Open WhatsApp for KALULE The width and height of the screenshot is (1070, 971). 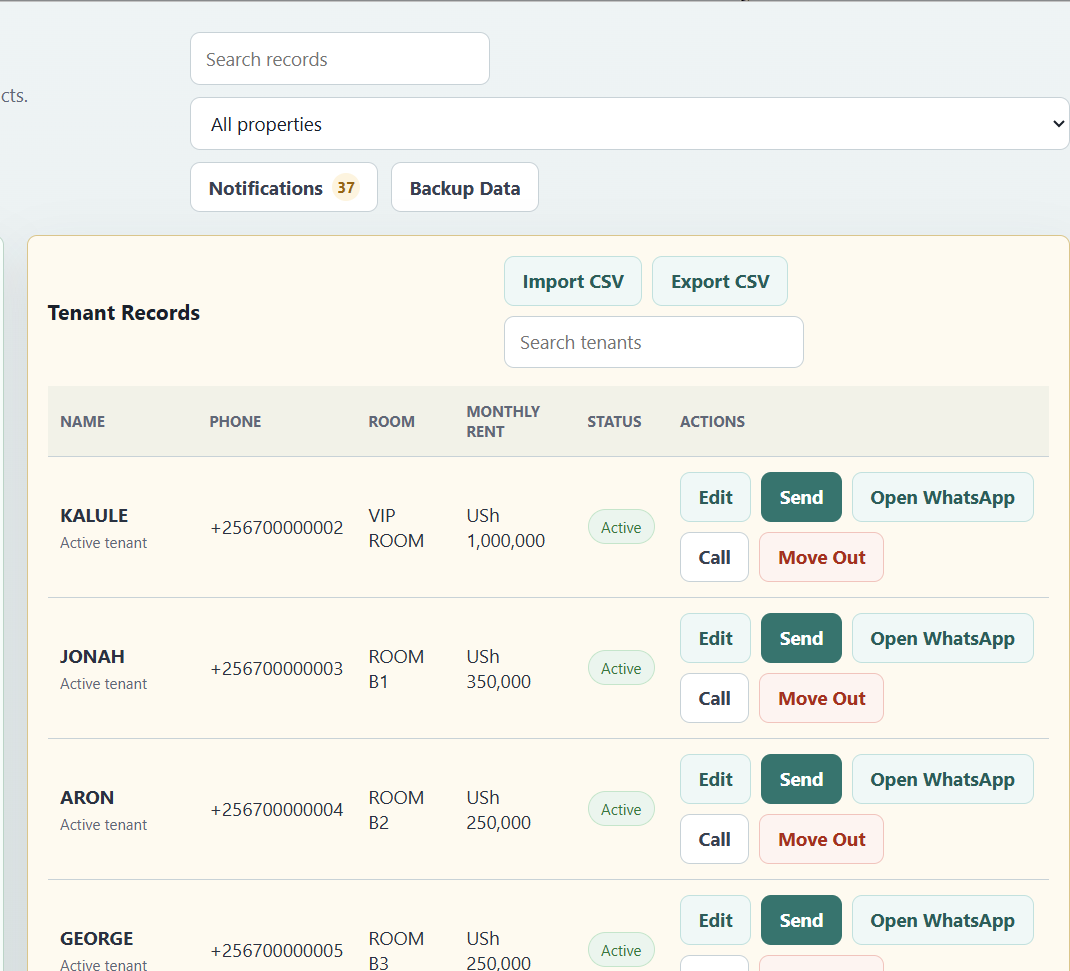click(942, 497)
